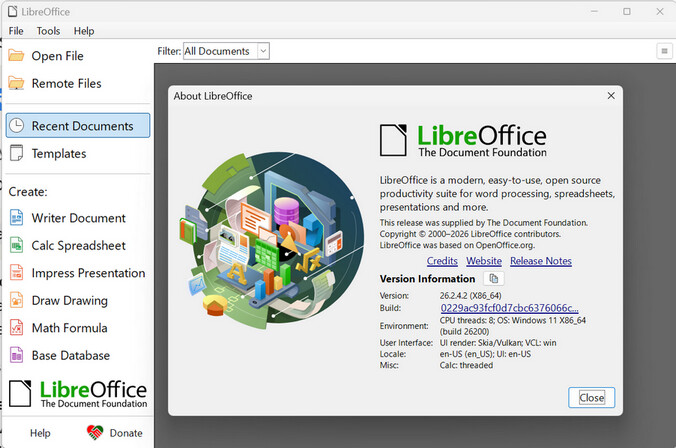Select the Recent Documents label
The width and height of the screenshot is (676, 448).
(82, 126)
